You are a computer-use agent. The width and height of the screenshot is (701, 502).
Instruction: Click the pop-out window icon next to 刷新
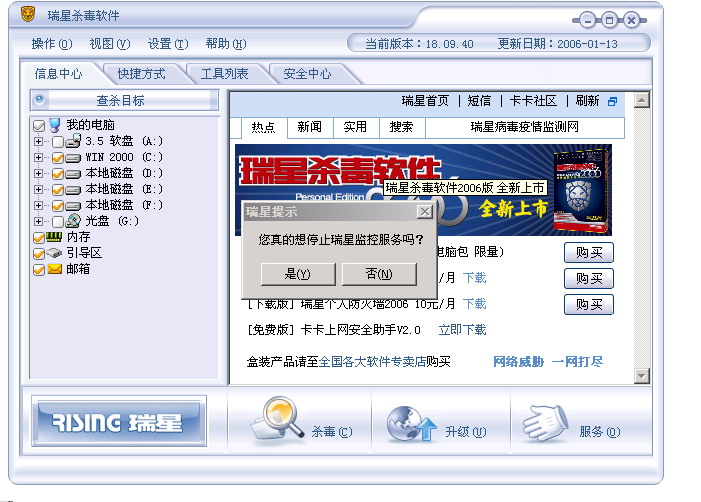[612, 101]
